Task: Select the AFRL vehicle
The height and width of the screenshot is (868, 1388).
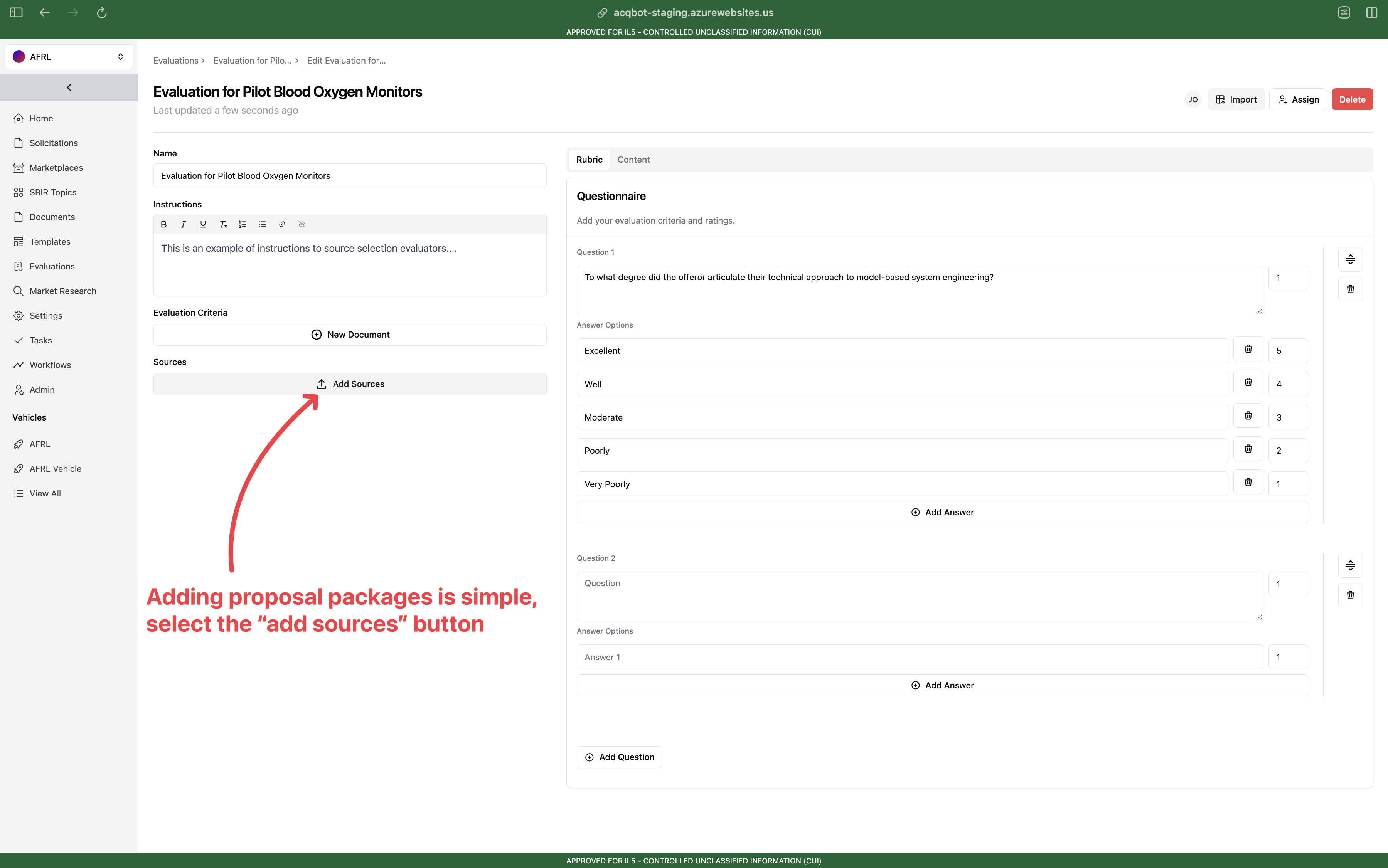Action: point(40,444)
